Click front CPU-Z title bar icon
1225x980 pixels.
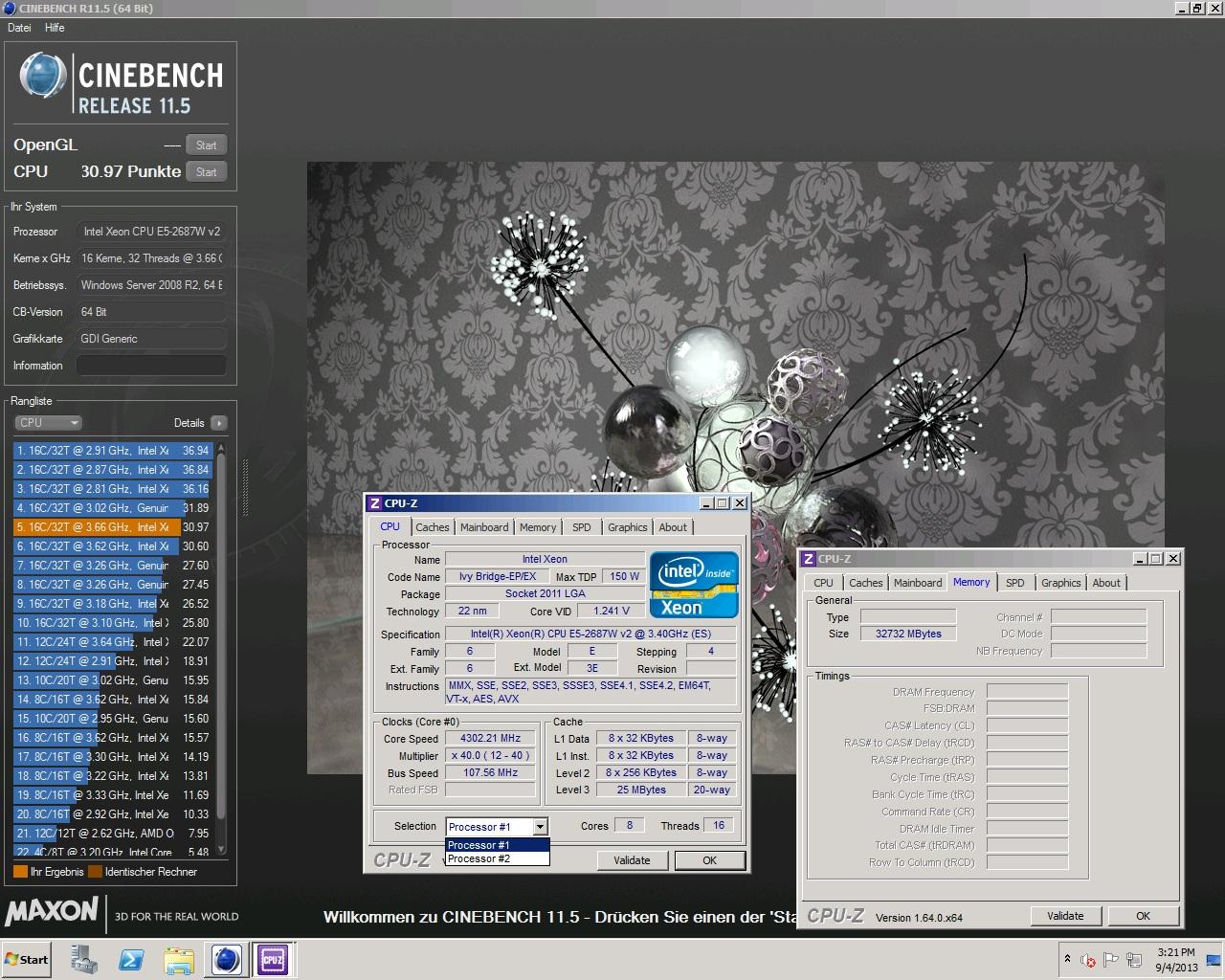tap(374, 503)
